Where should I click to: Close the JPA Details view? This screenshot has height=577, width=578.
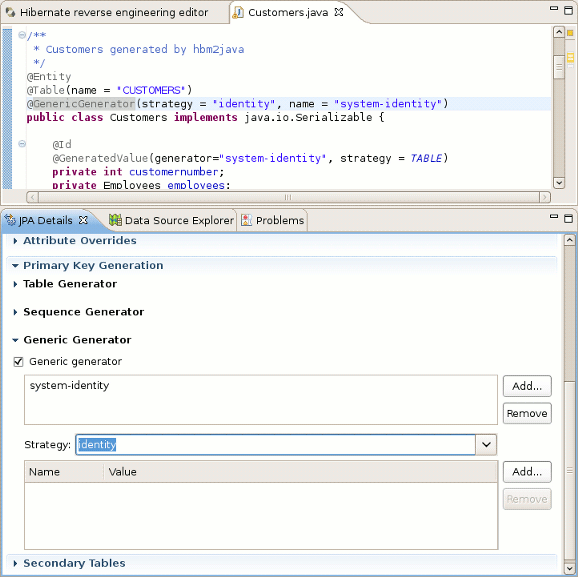84,220
